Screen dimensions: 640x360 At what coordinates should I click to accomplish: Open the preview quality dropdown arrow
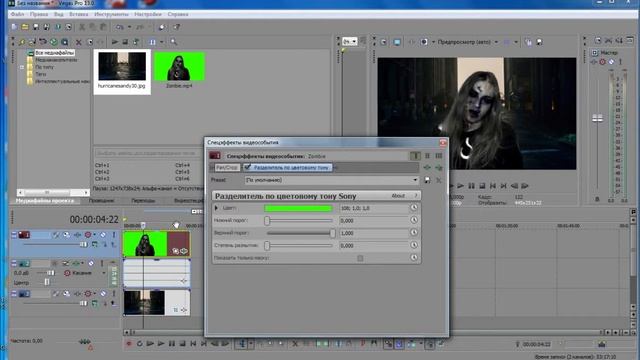coord(496,42)
